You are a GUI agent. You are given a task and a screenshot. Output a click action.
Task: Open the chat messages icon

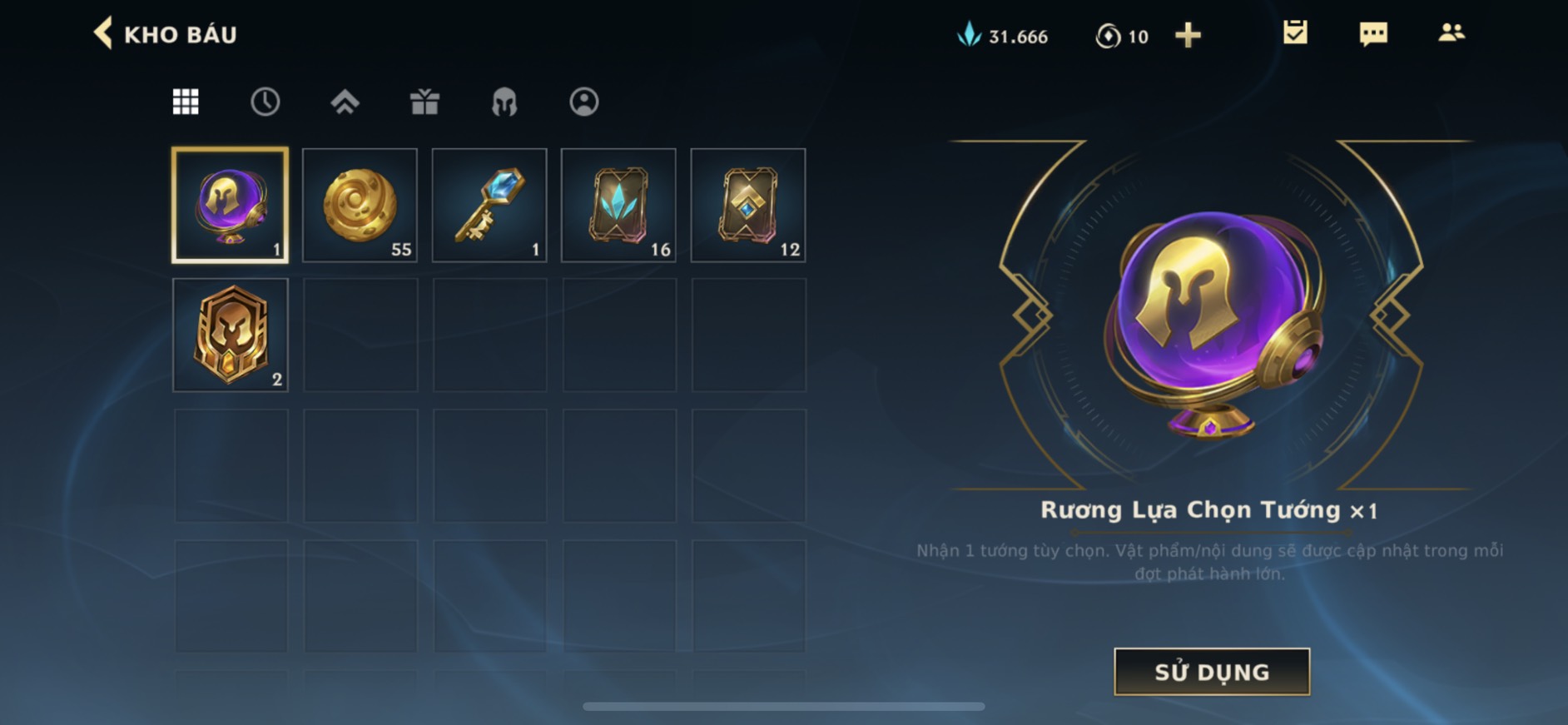1373,33
